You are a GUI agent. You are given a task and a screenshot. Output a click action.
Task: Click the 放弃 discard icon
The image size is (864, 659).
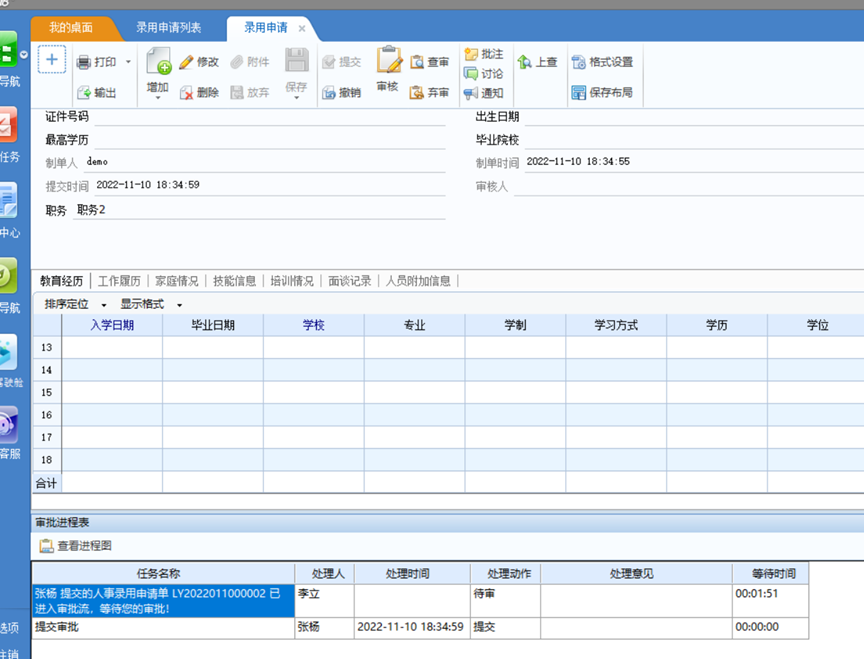pyautogui.click(x=237, y=93)
